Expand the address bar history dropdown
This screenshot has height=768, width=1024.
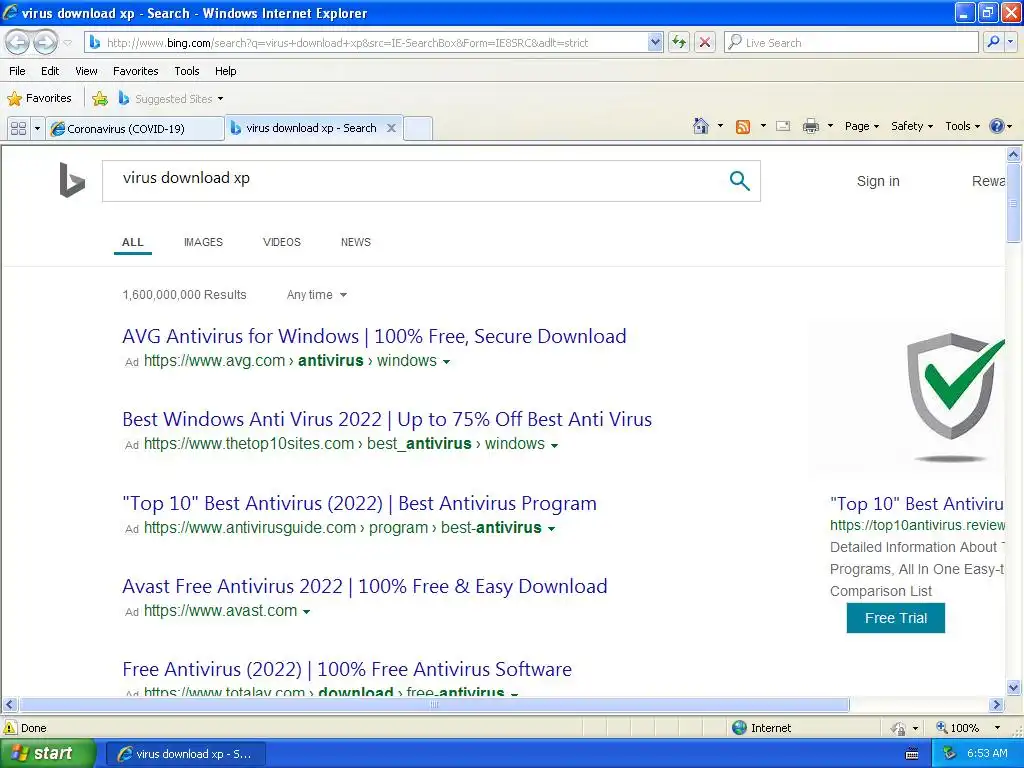point(655,42)
